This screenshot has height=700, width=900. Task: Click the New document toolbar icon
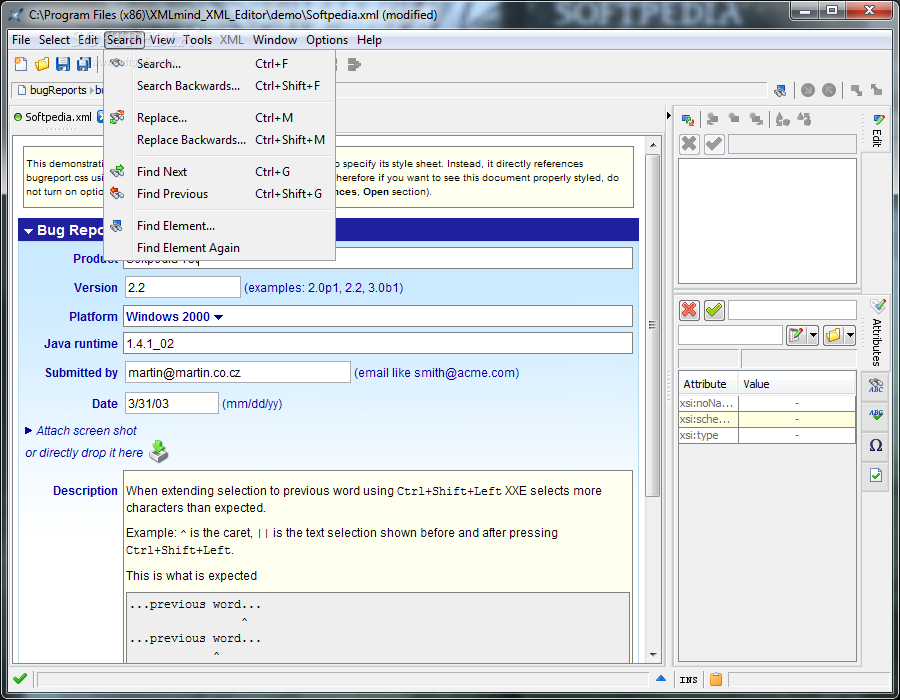21,64
